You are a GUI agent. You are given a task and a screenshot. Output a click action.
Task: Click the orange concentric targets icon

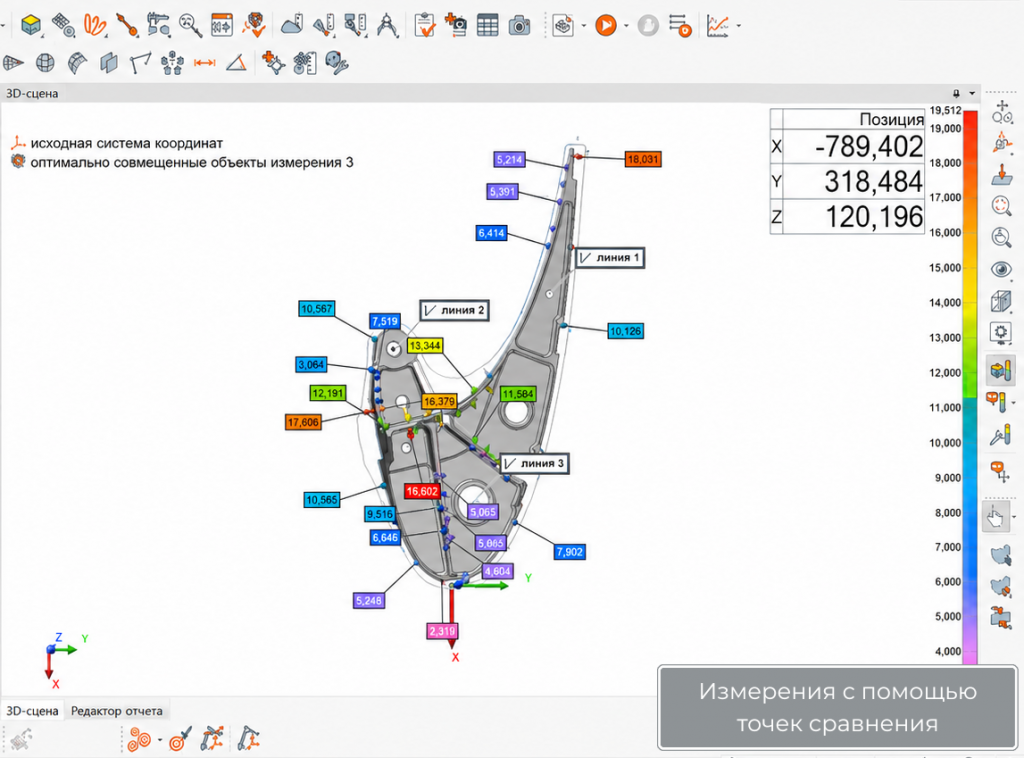[x=139, y=740]
